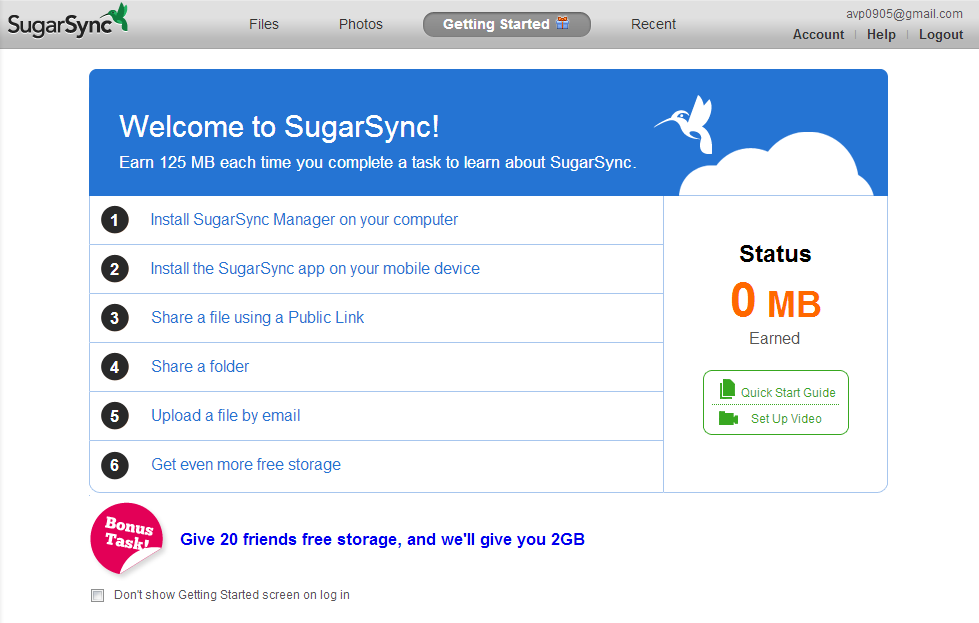Click the "Don't show Getting Started screen on log in" label
The width and height of the screenshot is (979, 623).
pyautogui.click(x=232, y=595)
